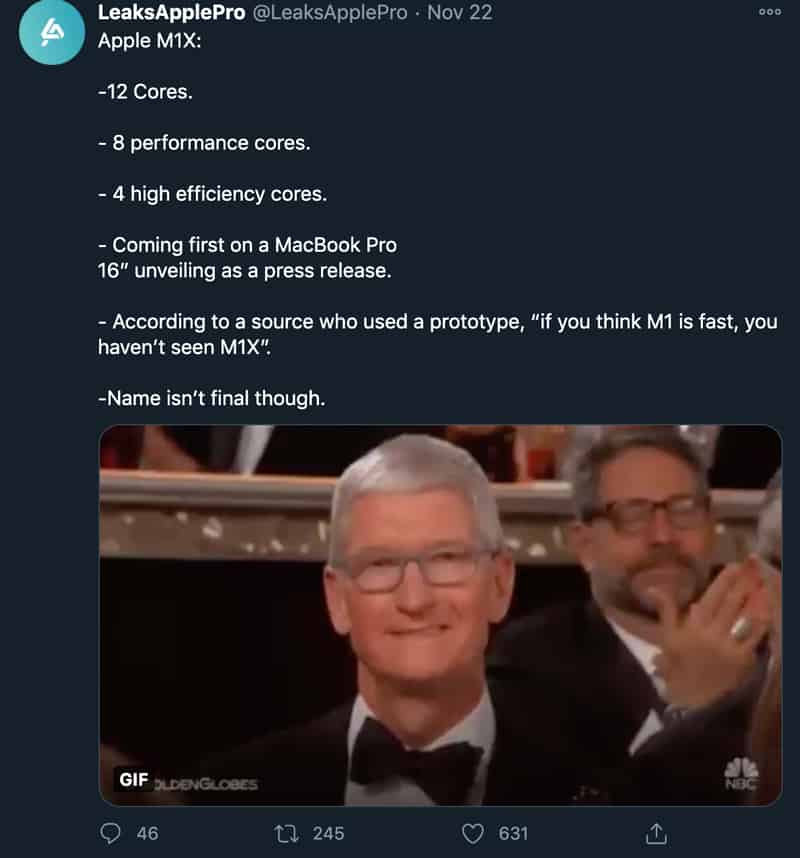Open the three-dot more options menu
The width and height of the screenshot is (800, 858).
770,11
